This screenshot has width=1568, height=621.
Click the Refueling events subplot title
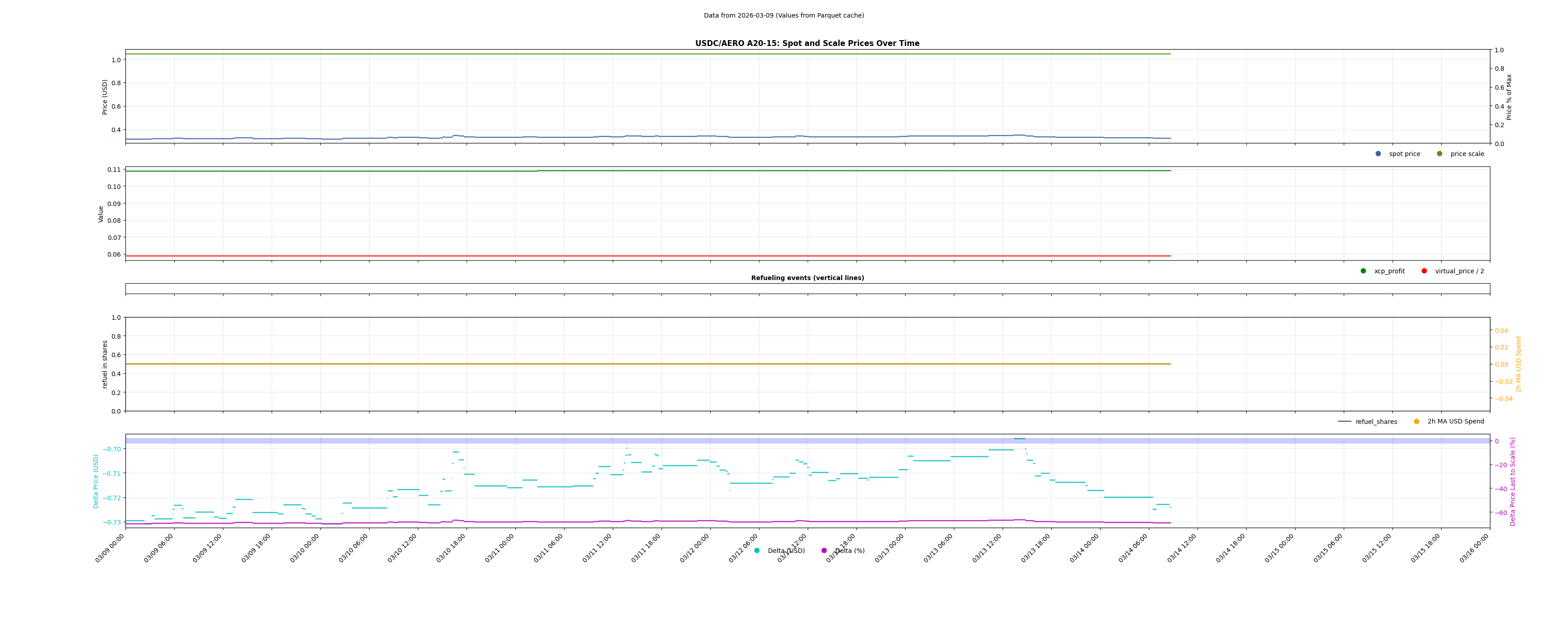tap(807, 278)
